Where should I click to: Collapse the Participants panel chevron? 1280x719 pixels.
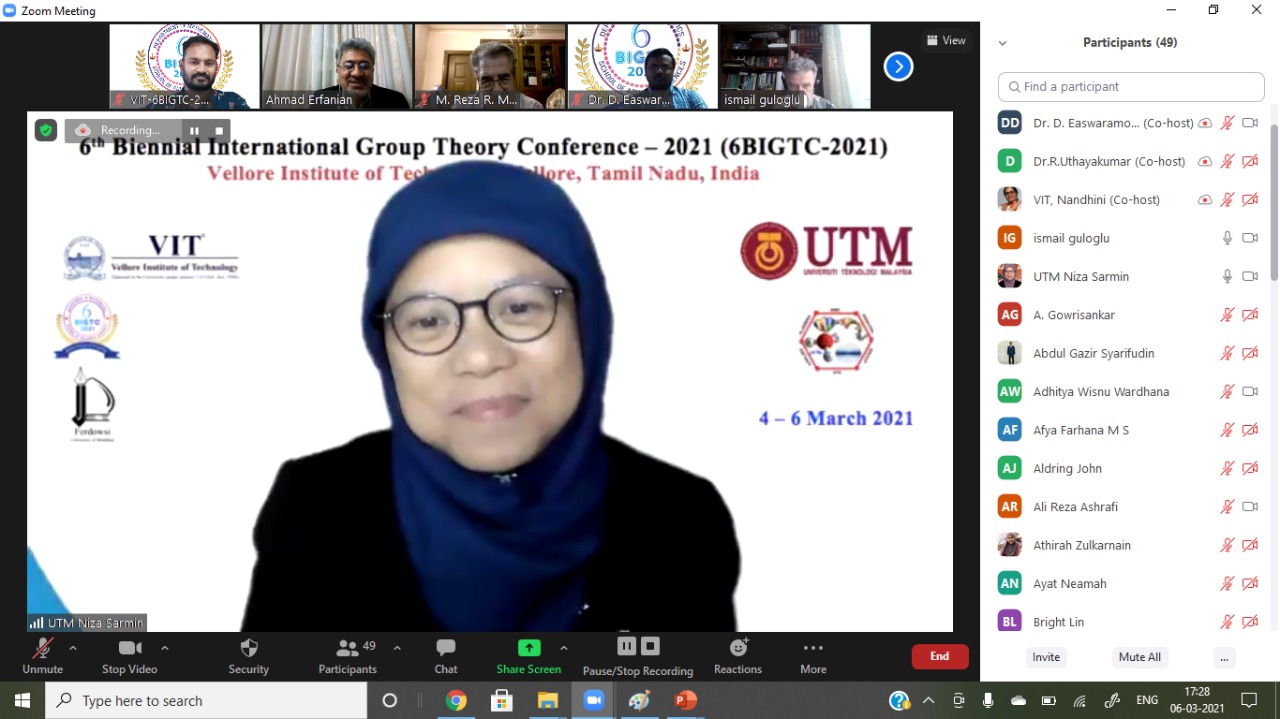[1003, 43]
